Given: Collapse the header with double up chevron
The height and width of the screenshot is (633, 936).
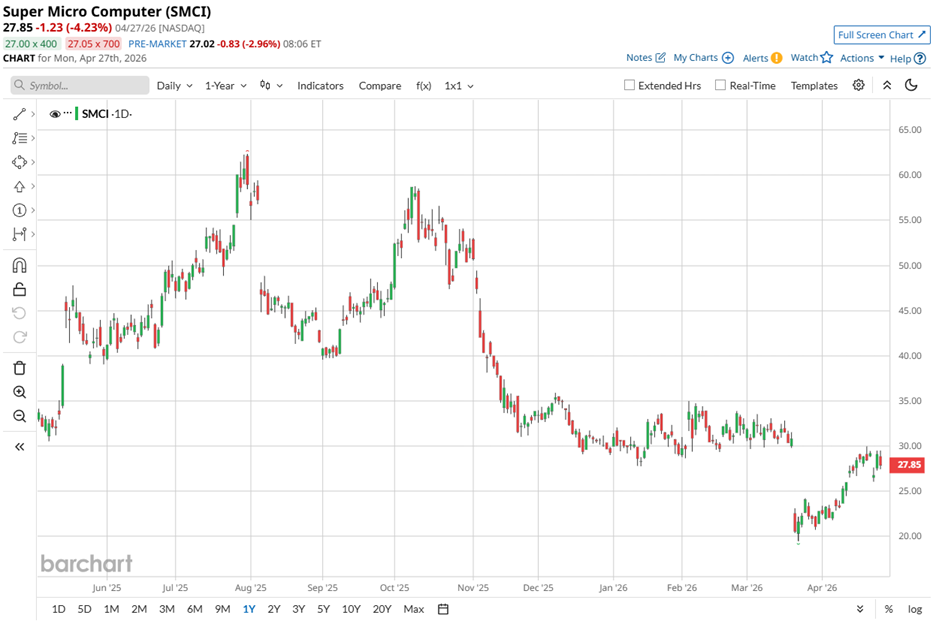Looking at the screenshot, I should [x=887, y=85].
